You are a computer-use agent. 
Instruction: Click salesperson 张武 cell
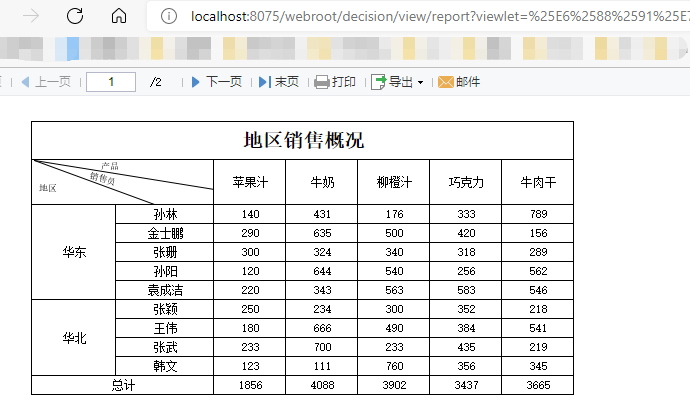pos(165,347)
